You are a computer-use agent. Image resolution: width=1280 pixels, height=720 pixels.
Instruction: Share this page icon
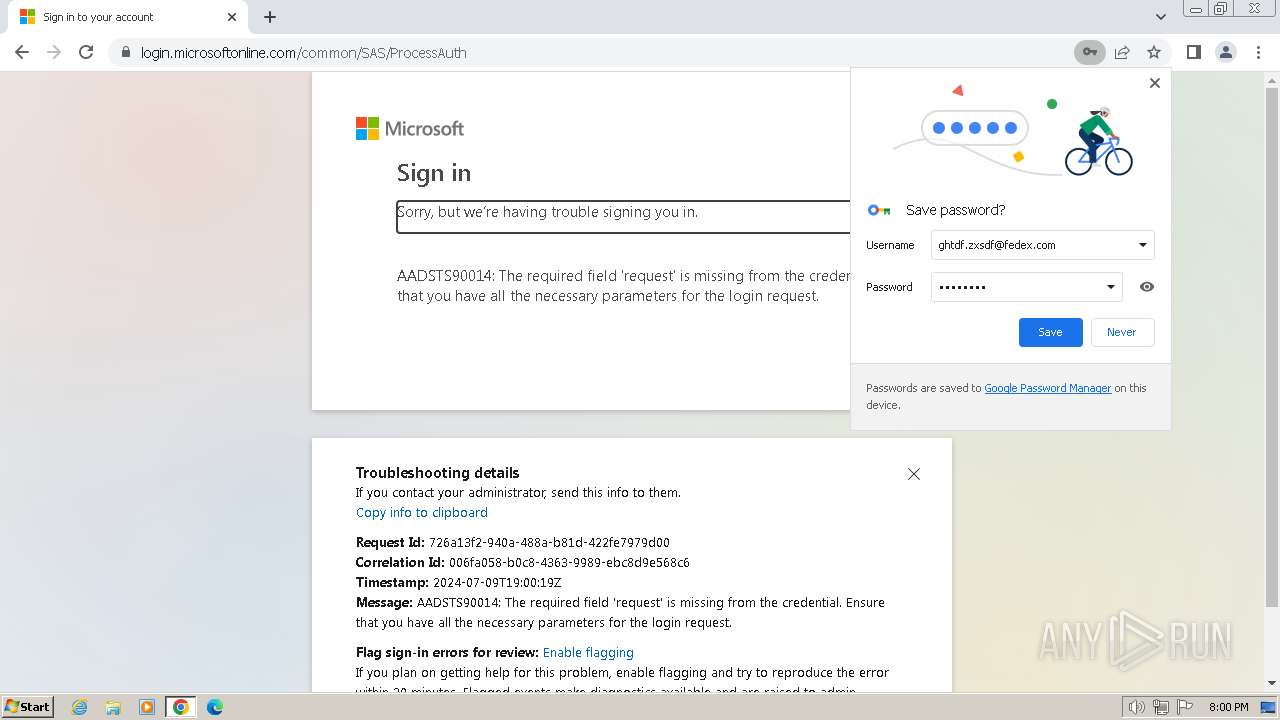[x=1122, y=52]
